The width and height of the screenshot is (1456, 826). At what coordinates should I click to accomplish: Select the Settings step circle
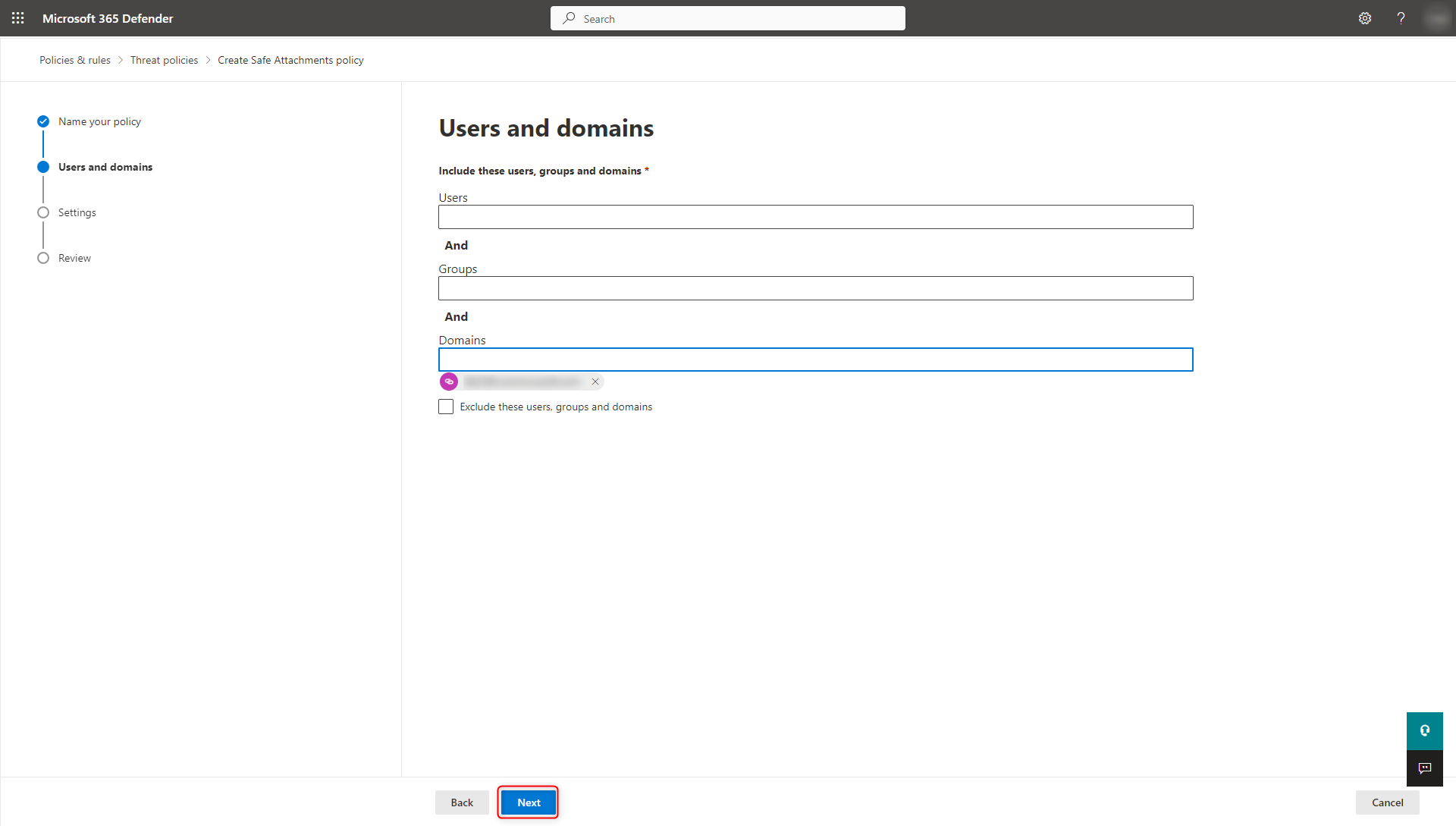point(43,212)
